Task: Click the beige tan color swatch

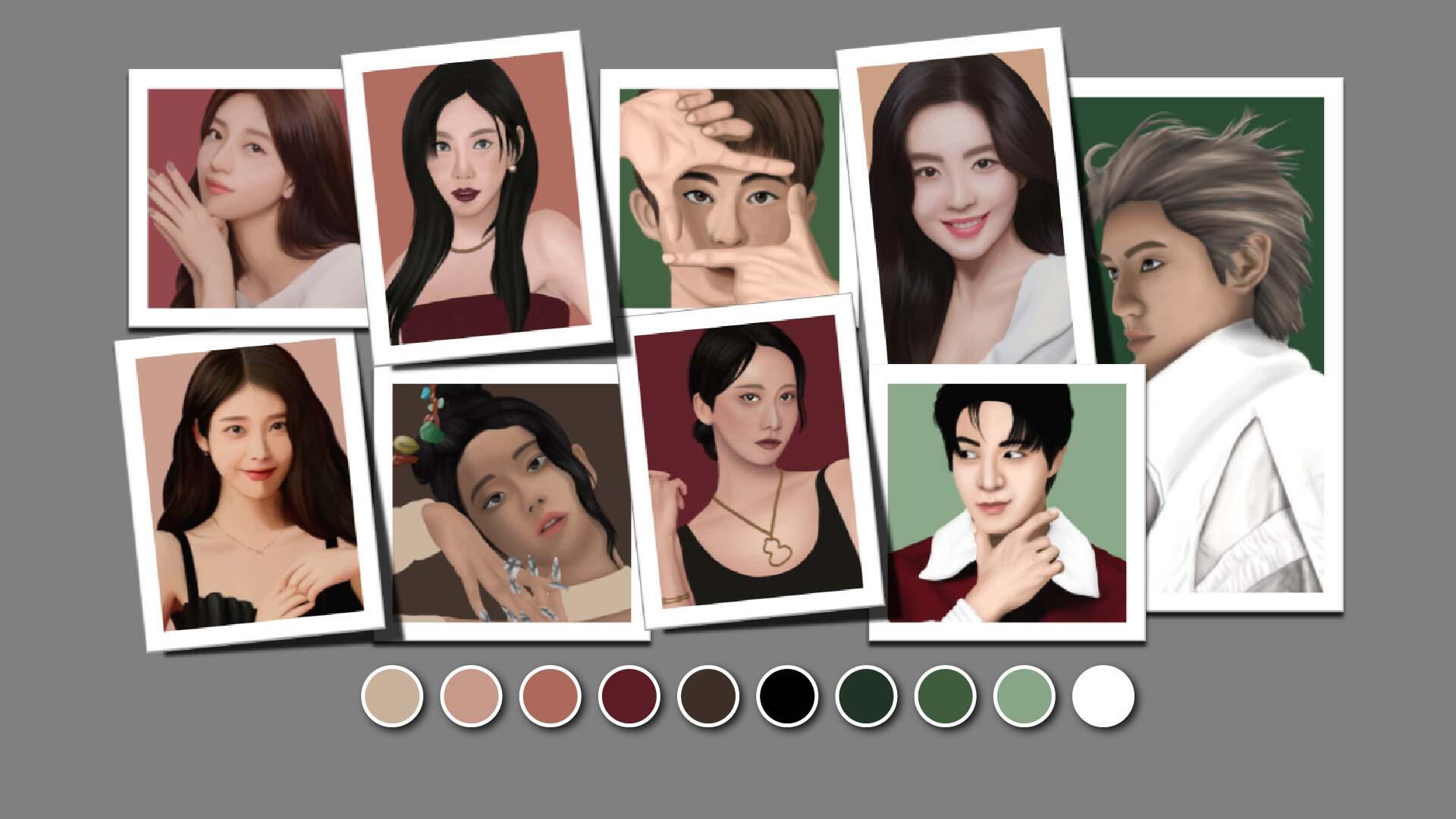Action: (392, 696)
